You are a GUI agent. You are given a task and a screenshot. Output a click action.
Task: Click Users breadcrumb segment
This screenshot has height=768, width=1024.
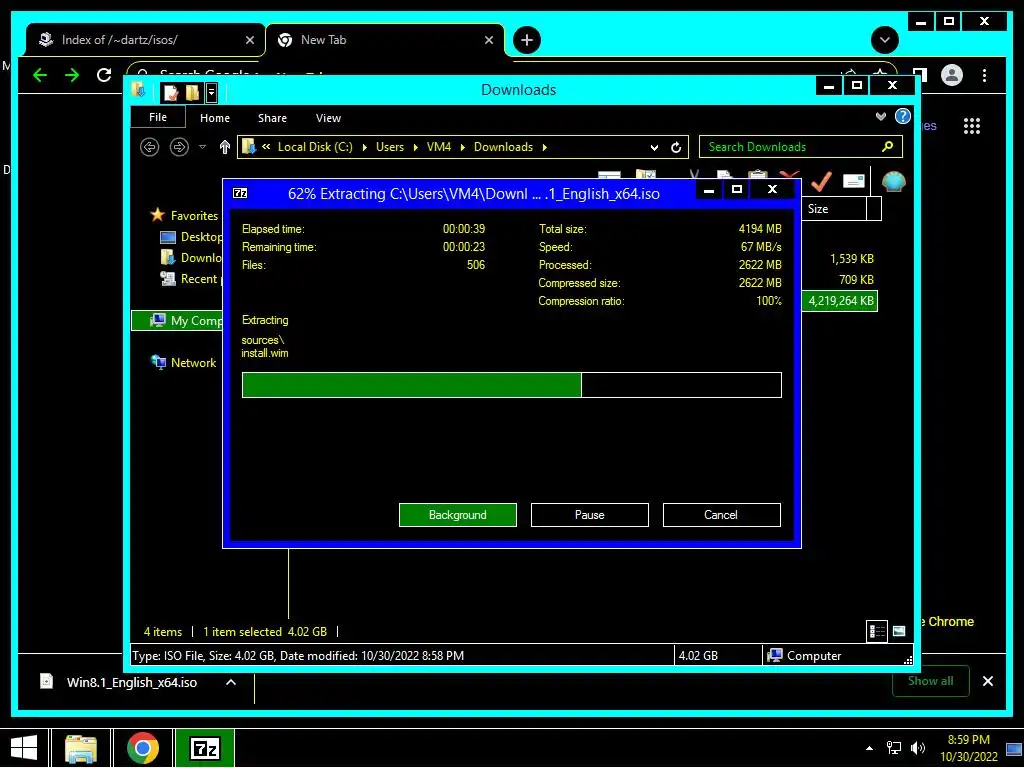(390, 147)
